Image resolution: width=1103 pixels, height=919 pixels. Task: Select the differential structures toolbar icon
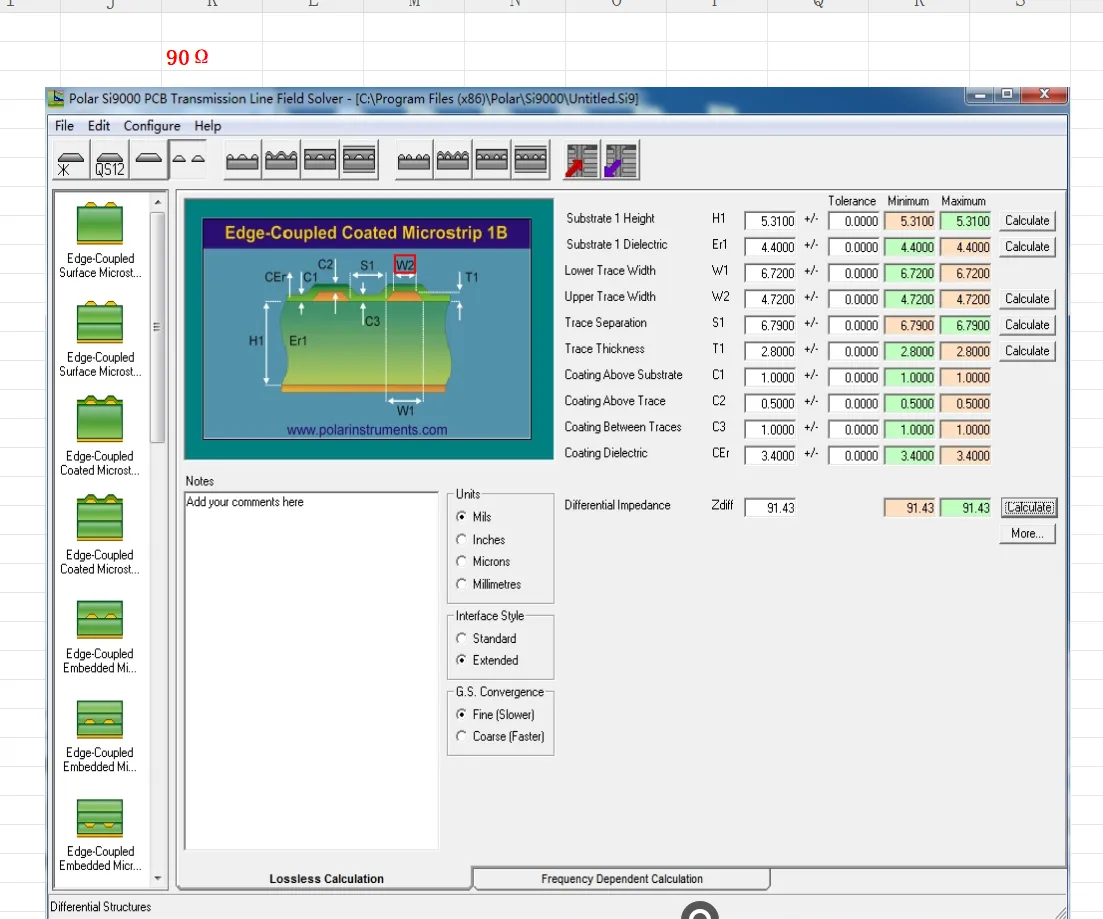coord(189,160)
